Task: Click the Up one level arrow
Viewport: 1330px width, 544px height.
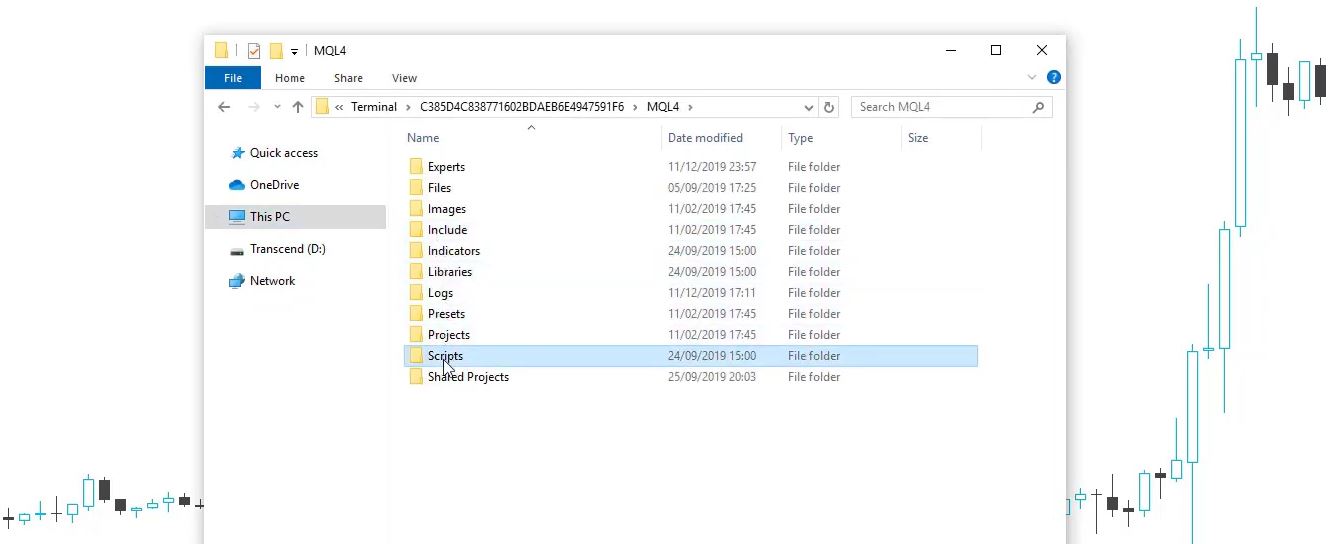Action: (298, 107)
